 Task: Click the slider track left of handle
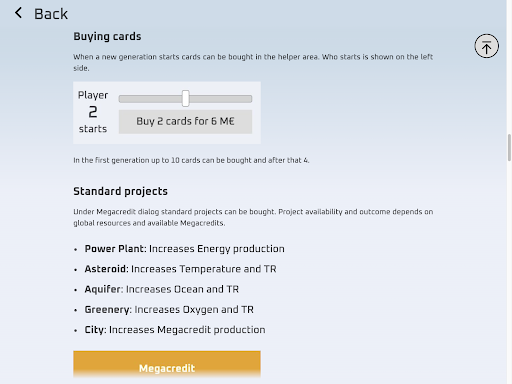pyautogui.click(x=150, y=99)
